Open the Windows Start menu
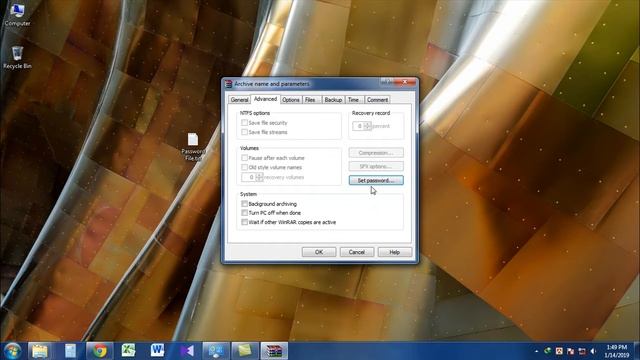 point(13,351)
